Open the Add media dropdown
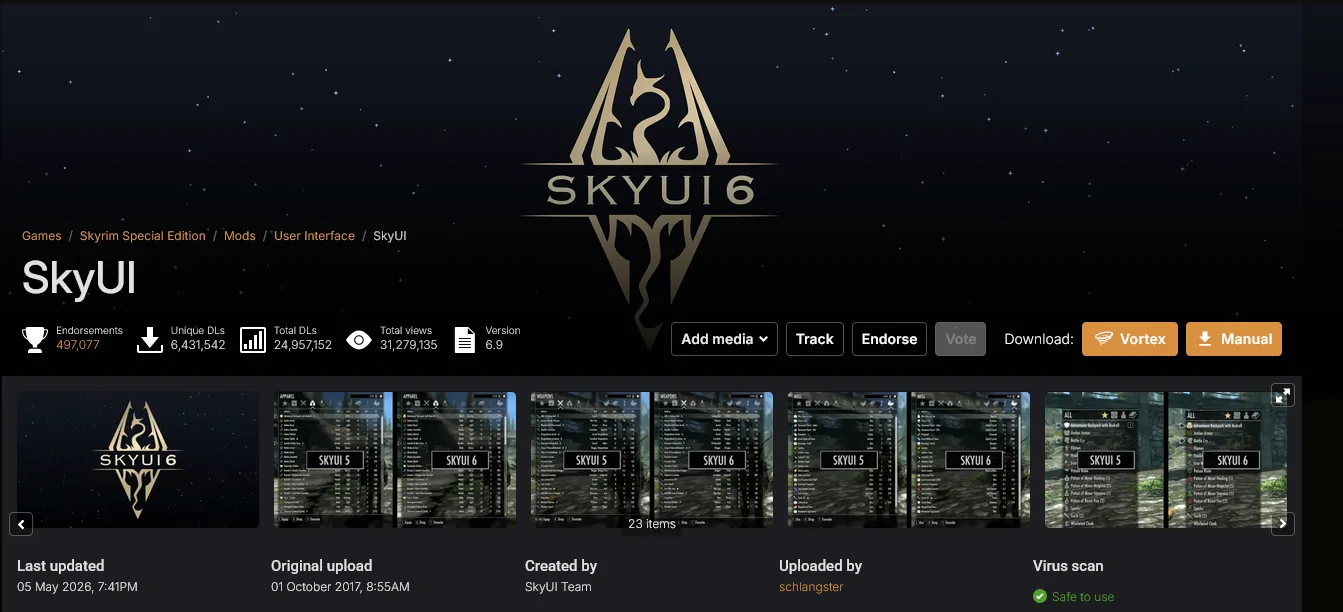Viewport: 1343px width, 612px height. tap(724, 339)
